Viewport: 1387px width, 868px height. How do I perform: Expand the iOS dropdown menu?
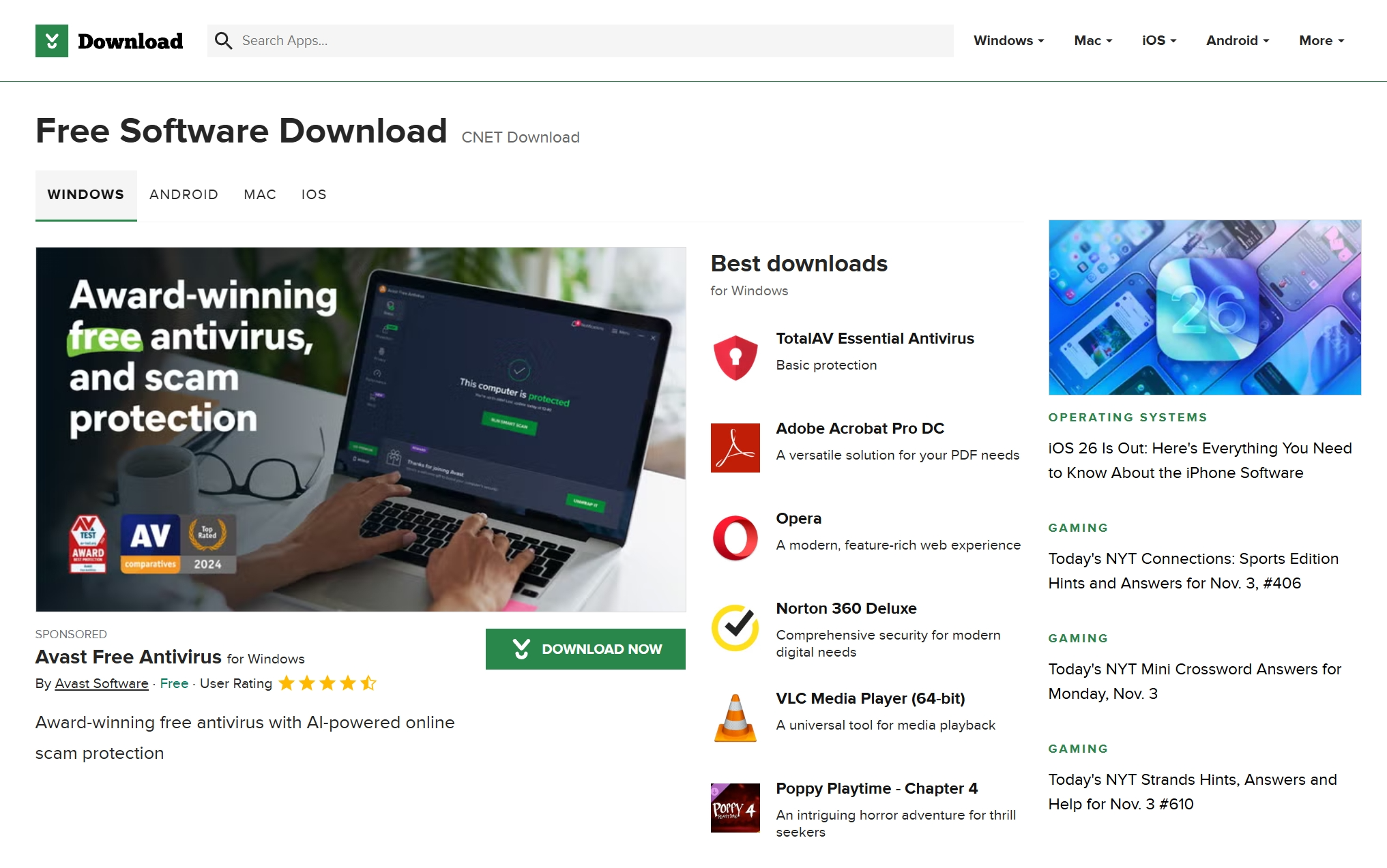pyautogui.click(x=1159, y=40)
